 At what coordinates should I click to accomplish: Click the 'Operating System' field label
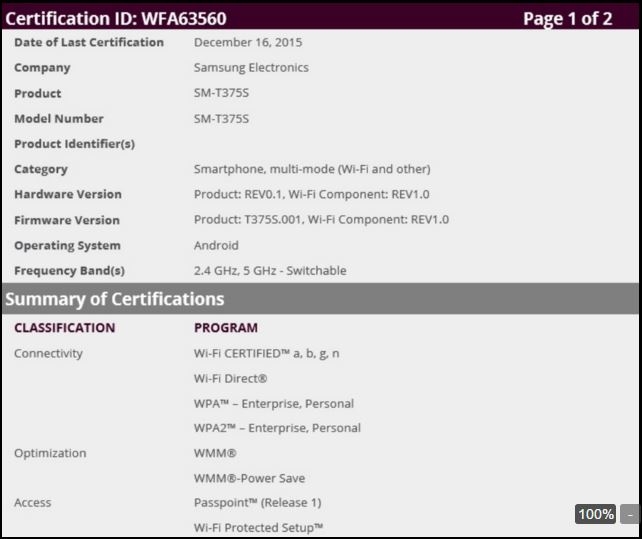click(x=68, y=246)
